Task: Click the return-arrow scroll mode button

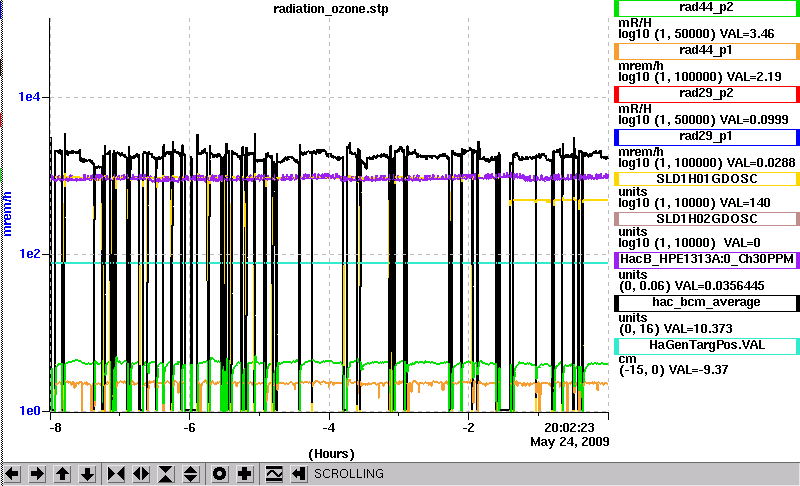Action: (299, 474)
